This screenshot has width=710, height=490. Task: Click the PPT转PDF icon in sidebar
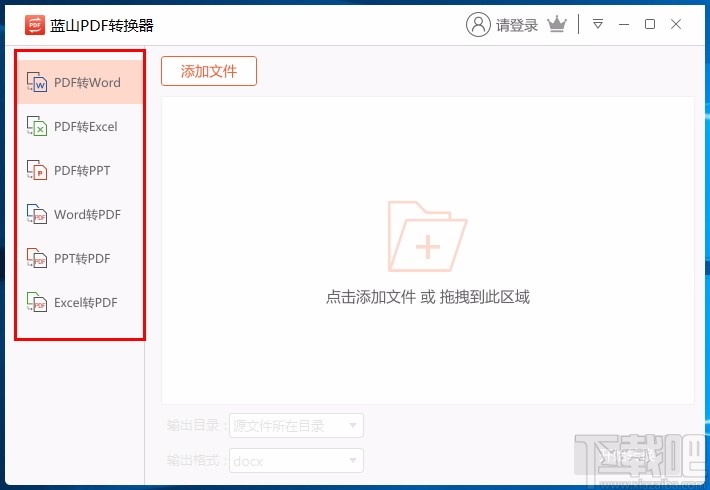(x=37, y=258)
